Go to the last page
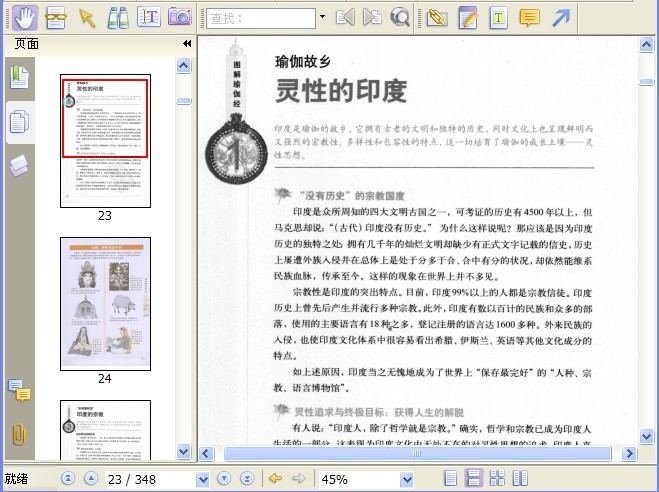This screenshot has height=492, width=659. 247,478
